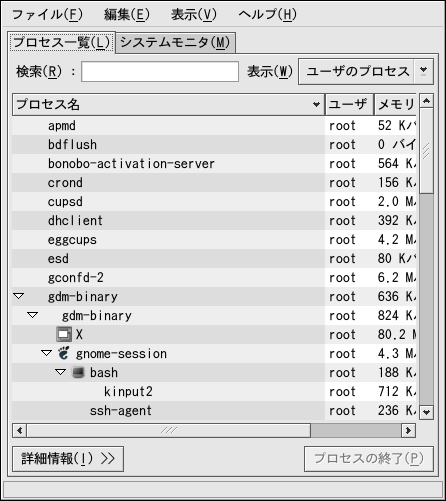Click the right arrow of horizontal scrollbar
This screenshot has height=501, width=446.
coord(408,430)
